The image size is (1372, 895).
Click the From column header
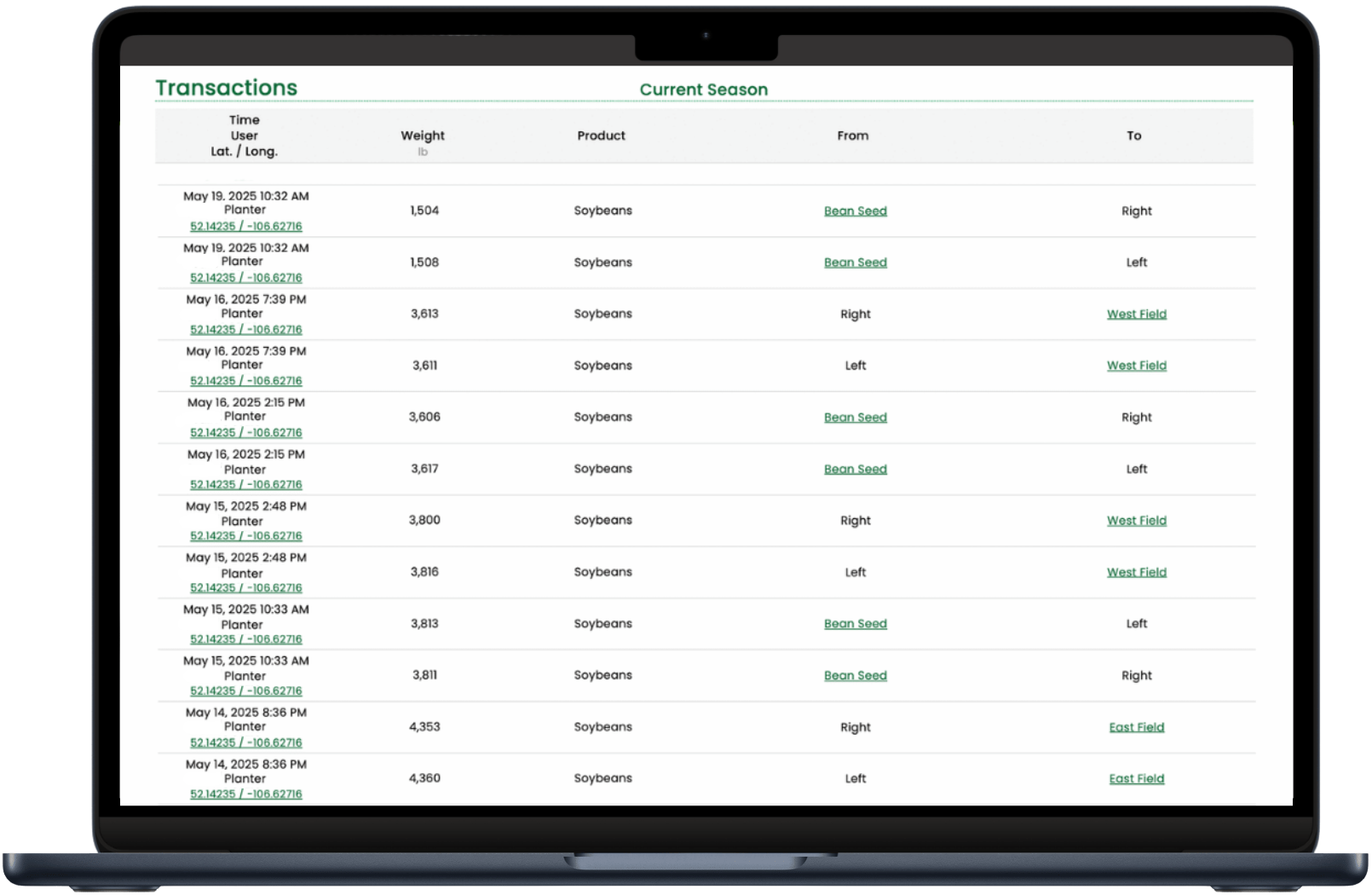pos(853,136)
